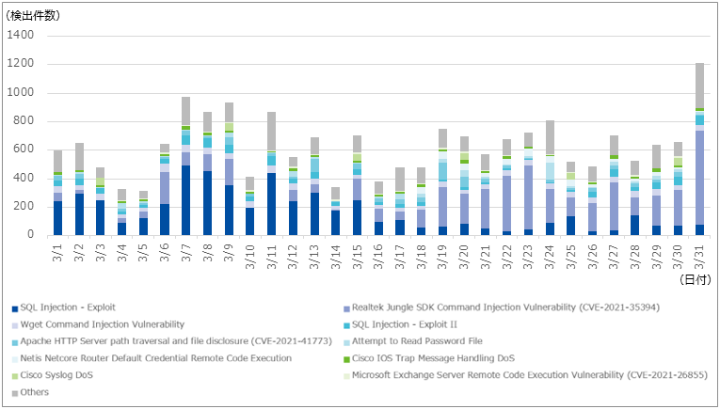Click the 3/7 stacked bar
This screenshot has height=409, width=720.
point(186,166)
